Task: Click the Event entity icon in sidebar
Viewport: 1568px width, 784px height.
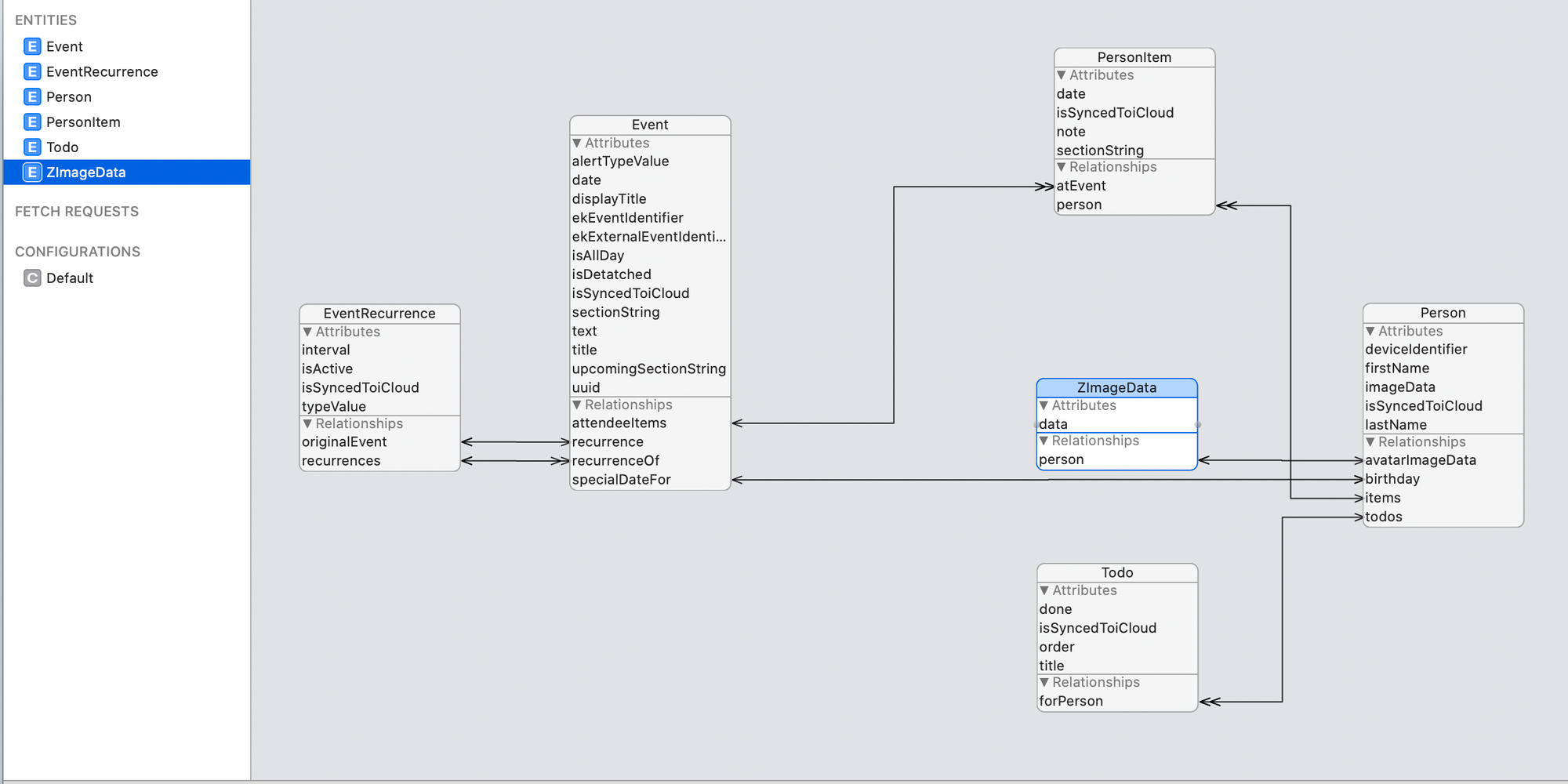Action: 32,47
